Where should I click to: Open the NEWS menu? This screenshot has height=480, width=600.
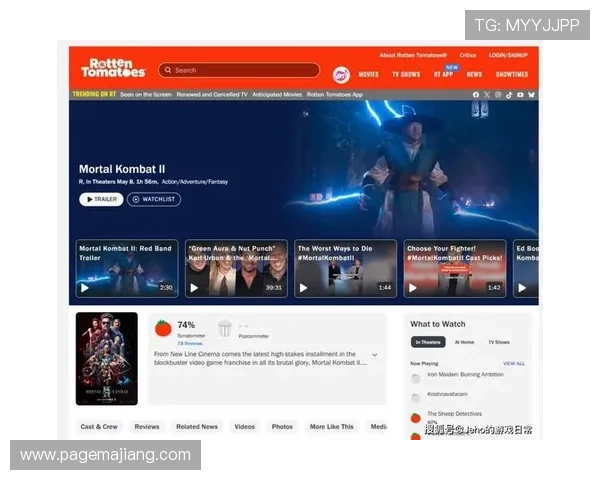tap(474, 75)
